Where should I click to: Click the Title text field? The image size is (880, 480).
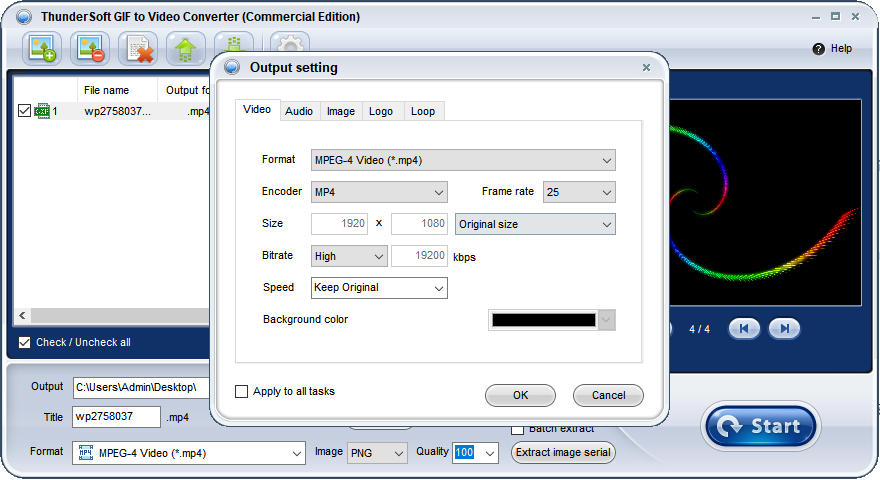[116, 417]
